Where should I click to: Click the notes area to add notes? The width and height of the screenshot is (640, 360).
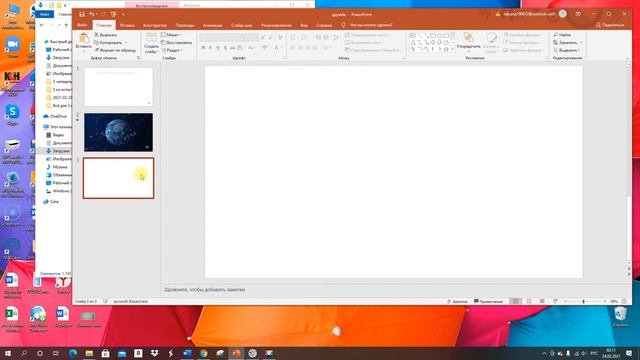(x=393, y=289)
